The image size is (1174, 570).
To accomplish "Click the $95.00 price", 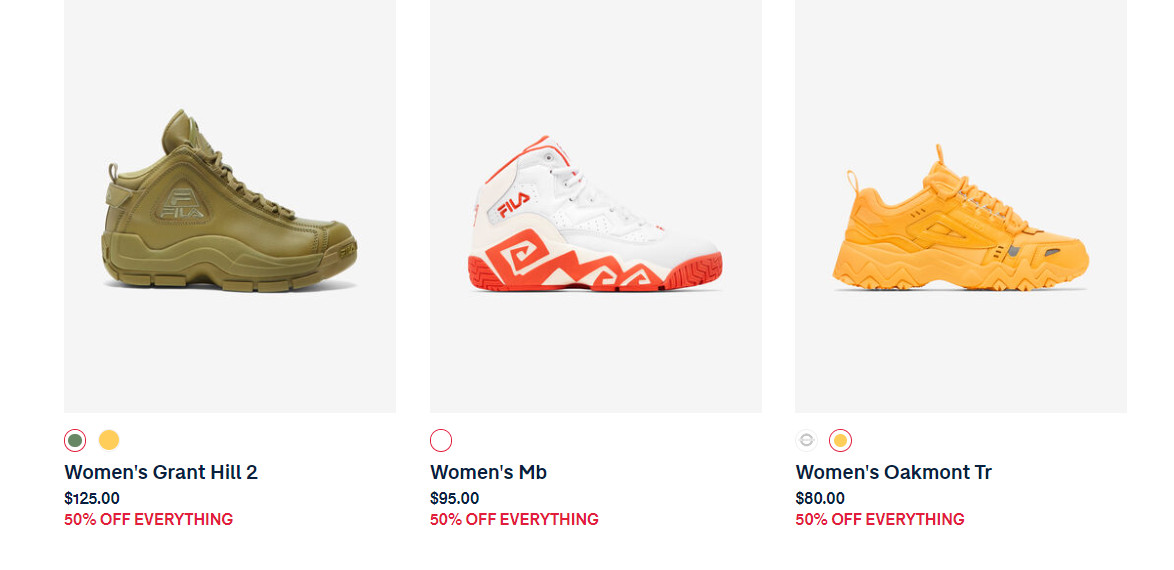I will pyautogui.click(x=455, y=498).
